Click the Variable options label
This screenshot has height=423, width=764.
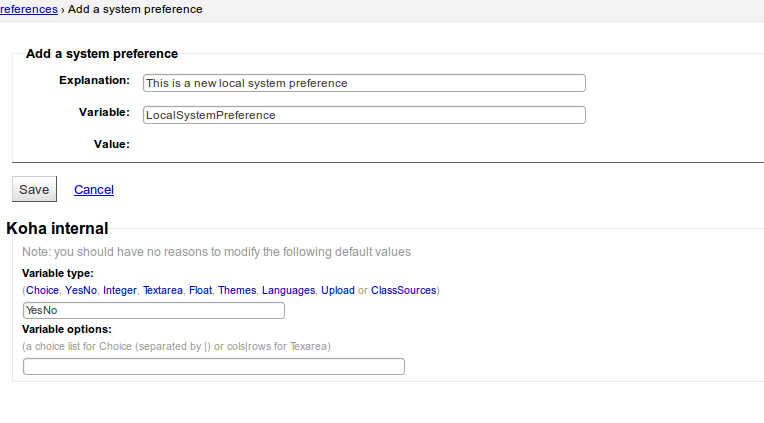pos(66,328)
